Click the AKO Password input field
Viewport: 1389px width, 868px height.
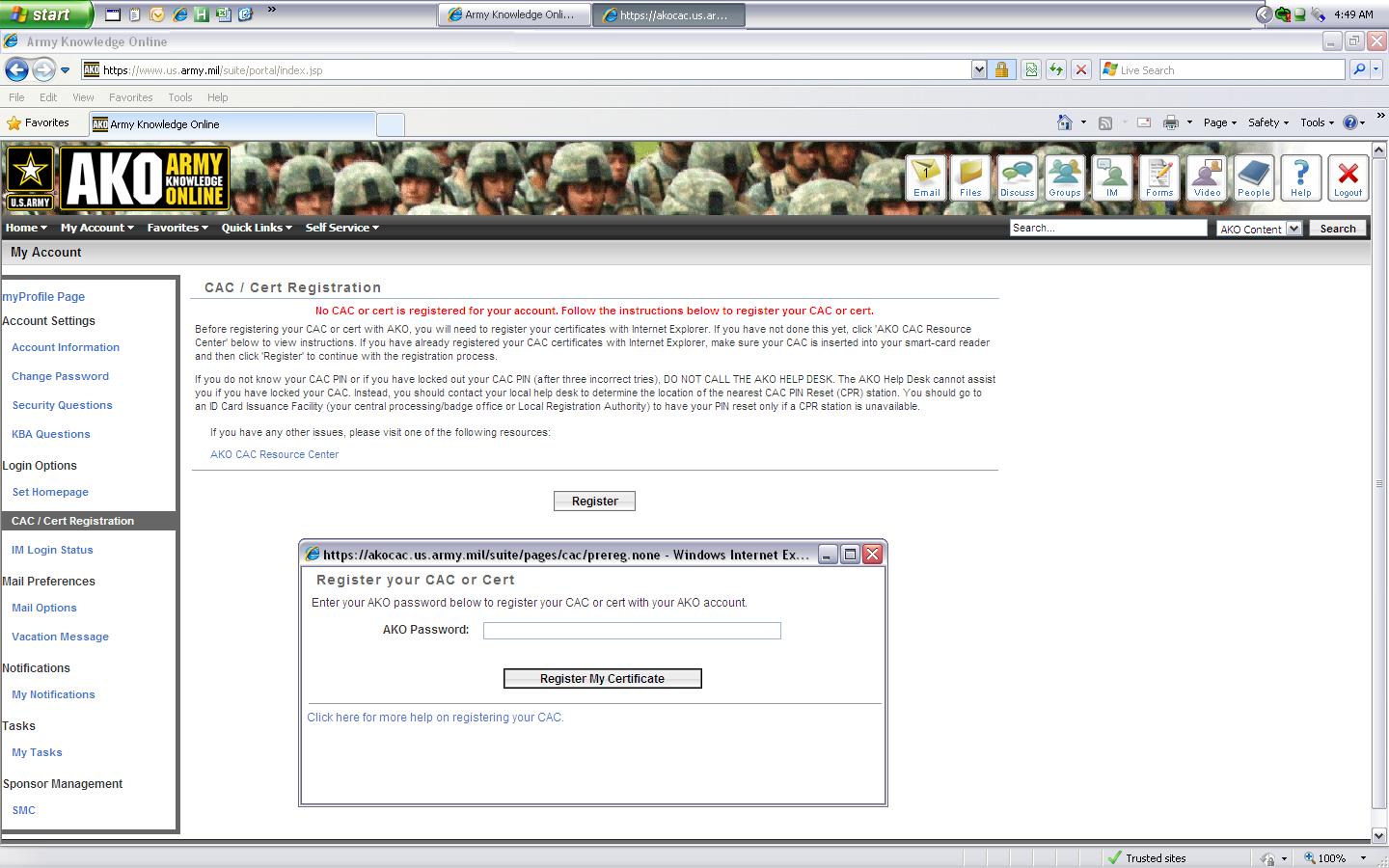point(632,631)
